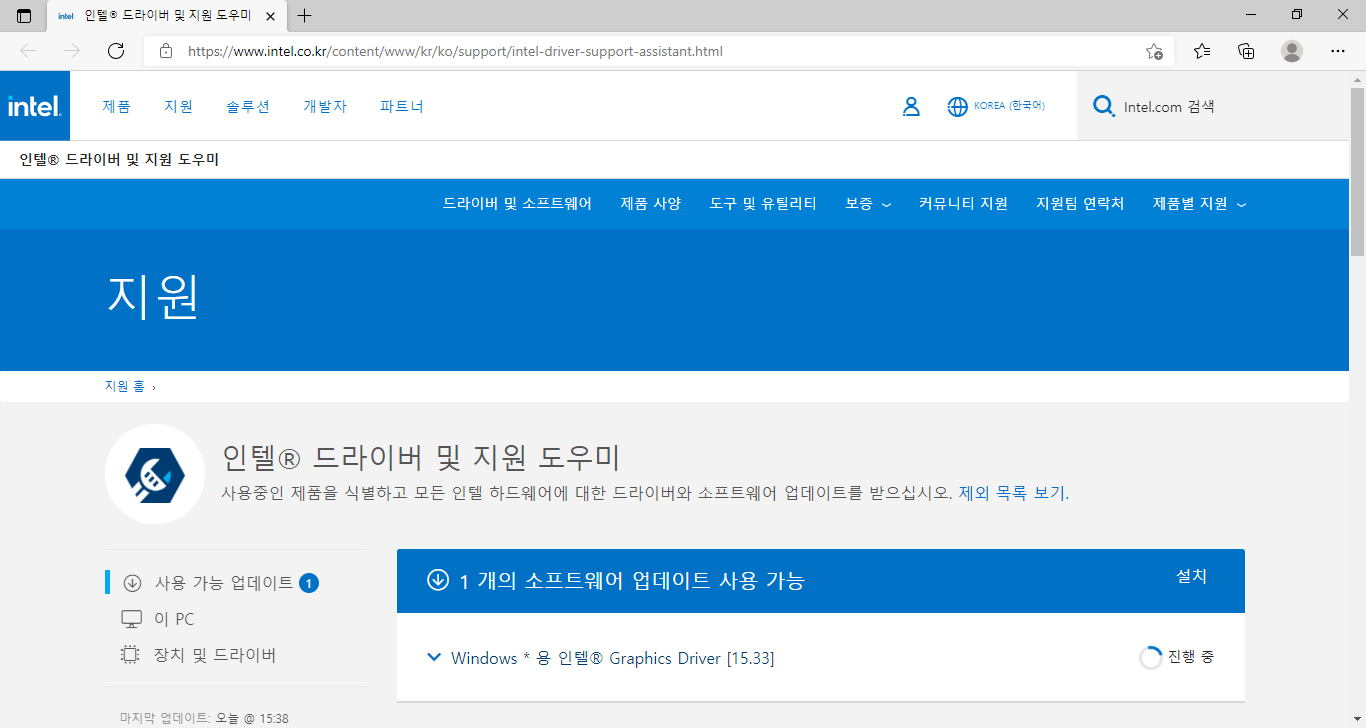Go to 지원팀 연락처

pyautogui.click(x=1080, y=204)
